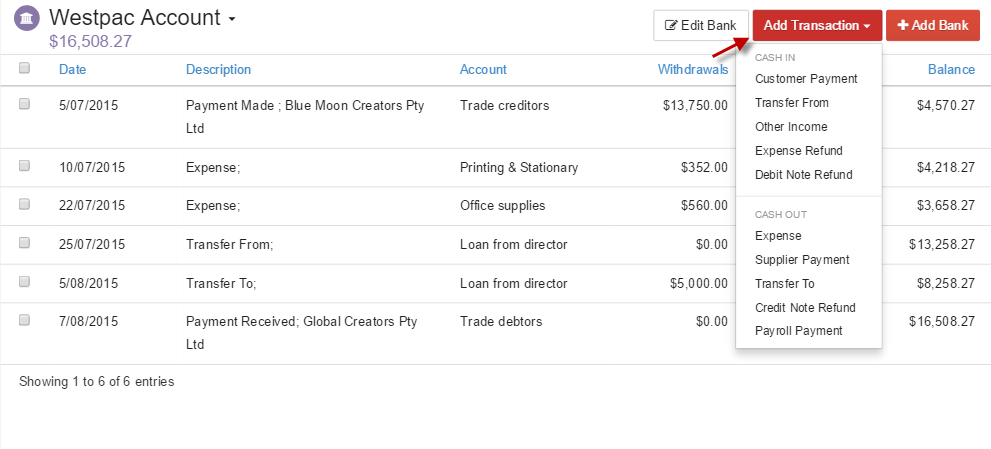Click the $4,570.27 balance value

click(x=946, y=106)
